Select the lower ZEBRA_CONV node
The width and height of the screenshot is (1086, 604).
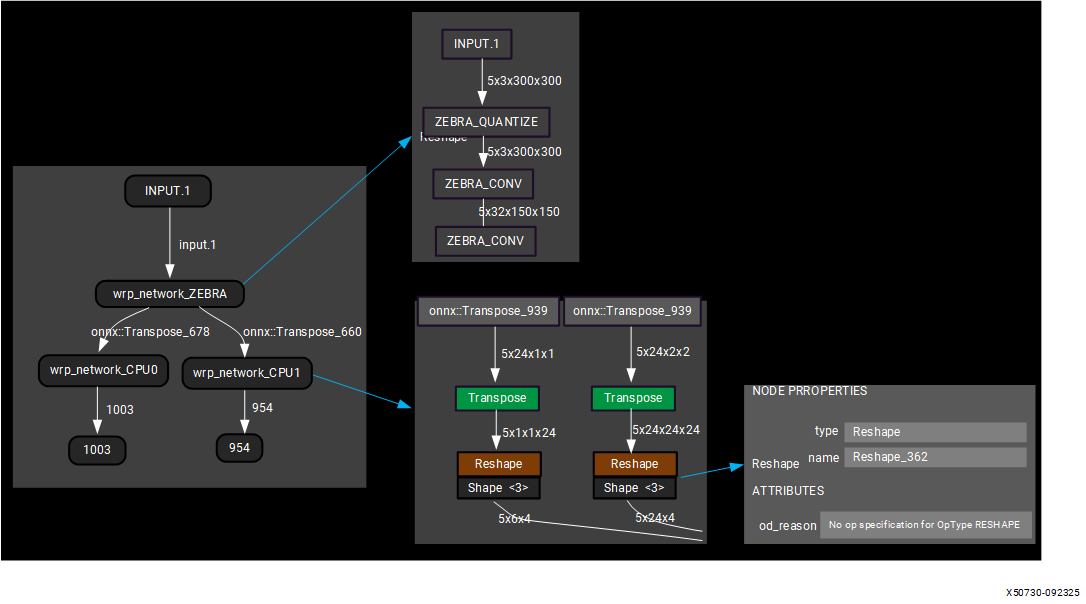486,241
